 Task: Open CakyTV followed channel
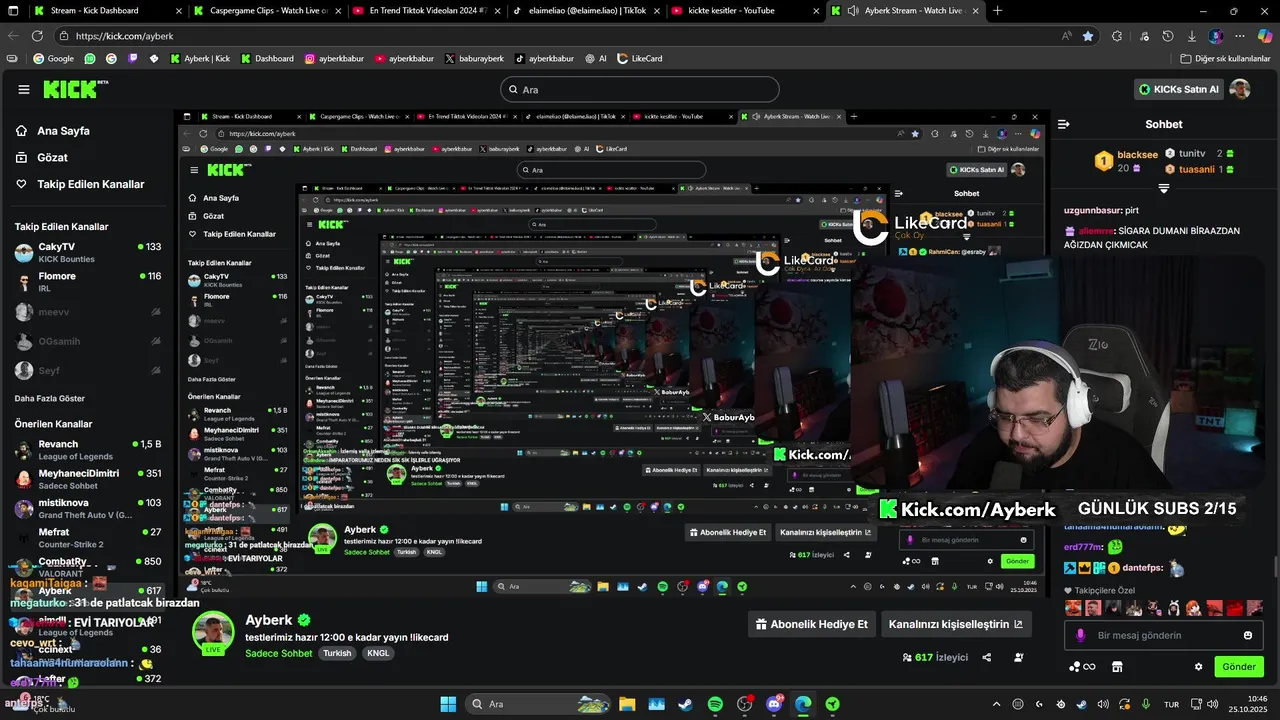click(x=87, y=252)
